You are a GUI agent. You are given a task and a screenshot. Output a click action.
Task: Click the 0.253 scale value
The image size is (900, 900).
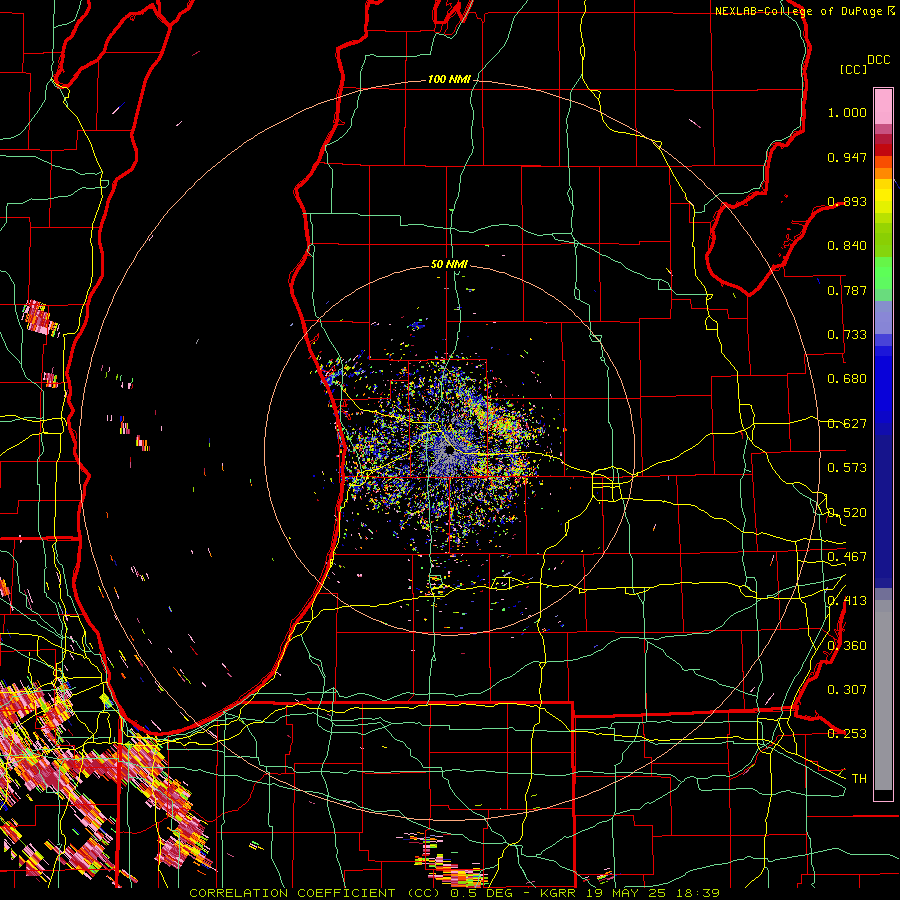(x=847, y=734)
